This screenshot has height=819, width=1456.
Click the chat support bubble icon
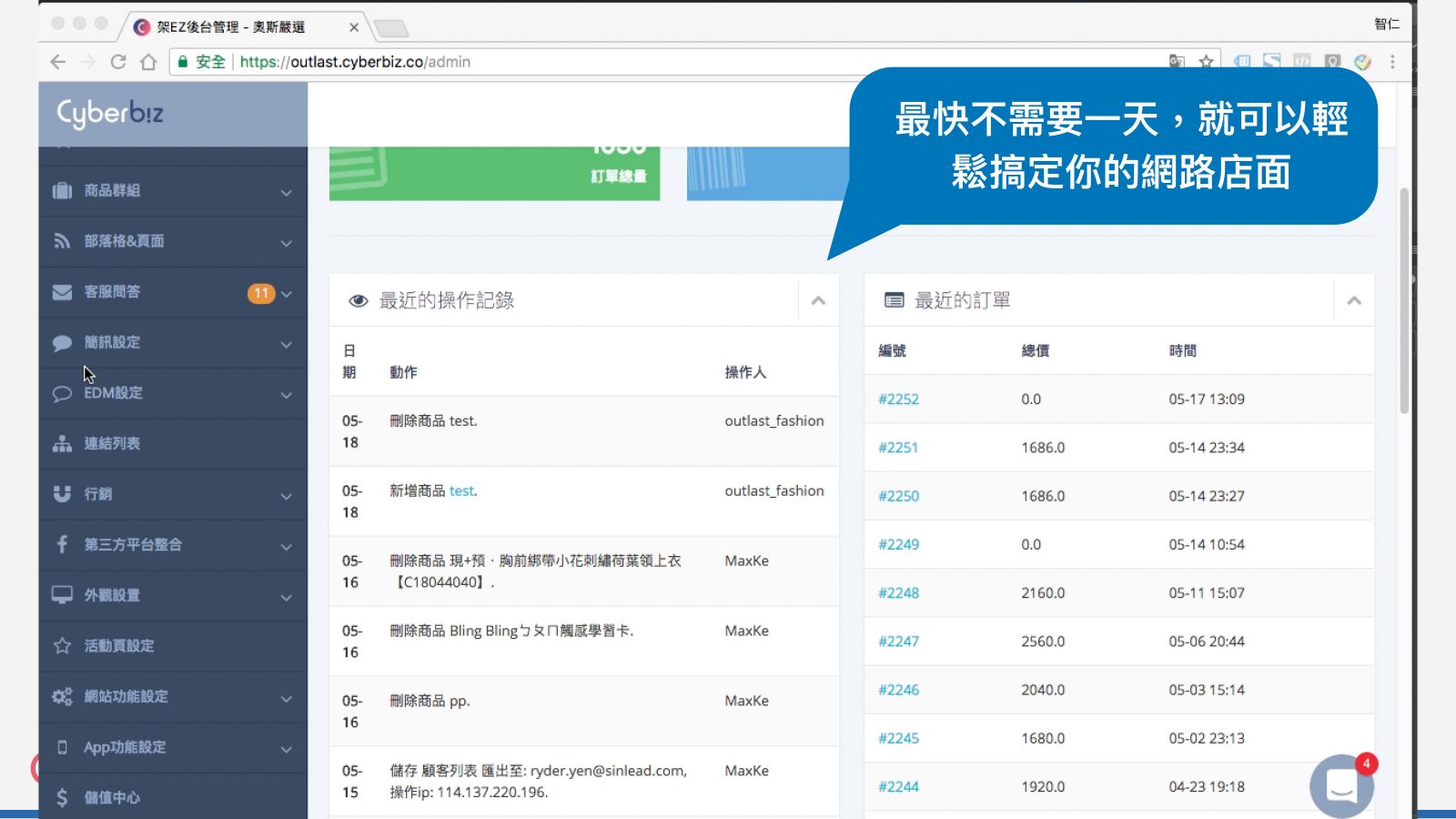pos(1341,785)
